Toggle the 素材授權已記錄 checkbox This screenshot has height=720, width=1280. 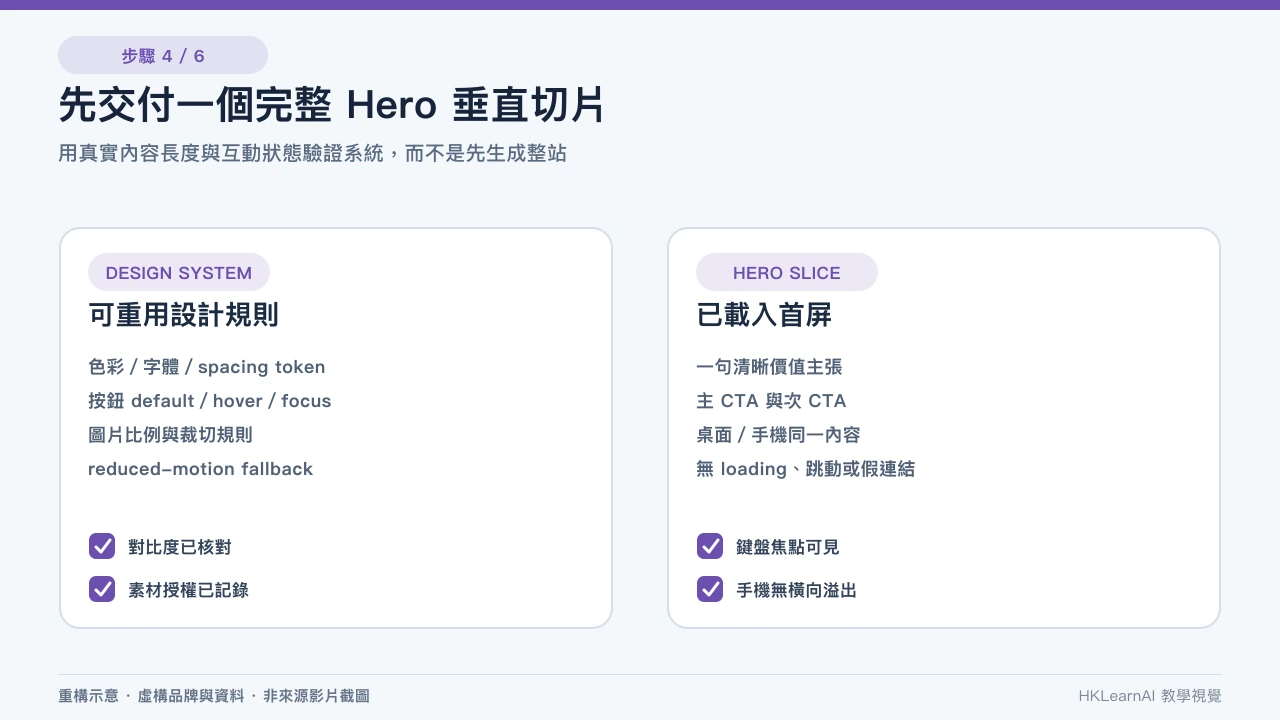[x=102, y=589]
